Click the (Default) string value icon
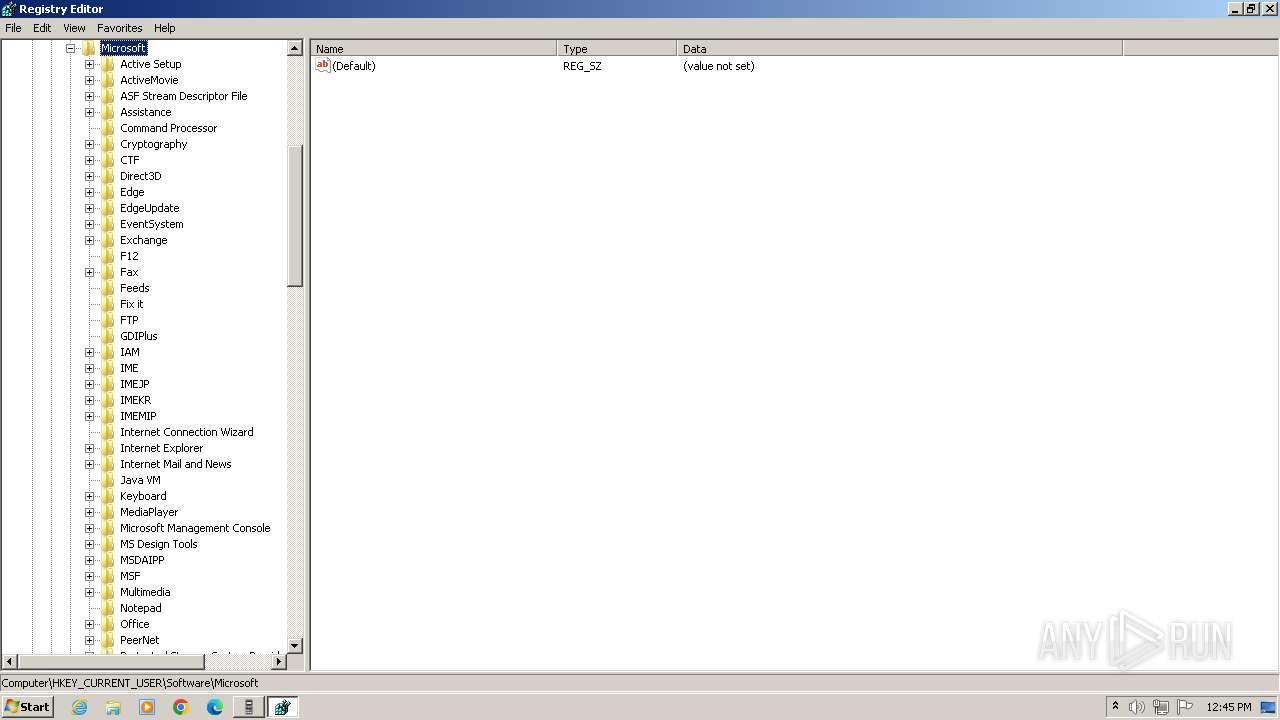1280x720 pixels. 323,65
